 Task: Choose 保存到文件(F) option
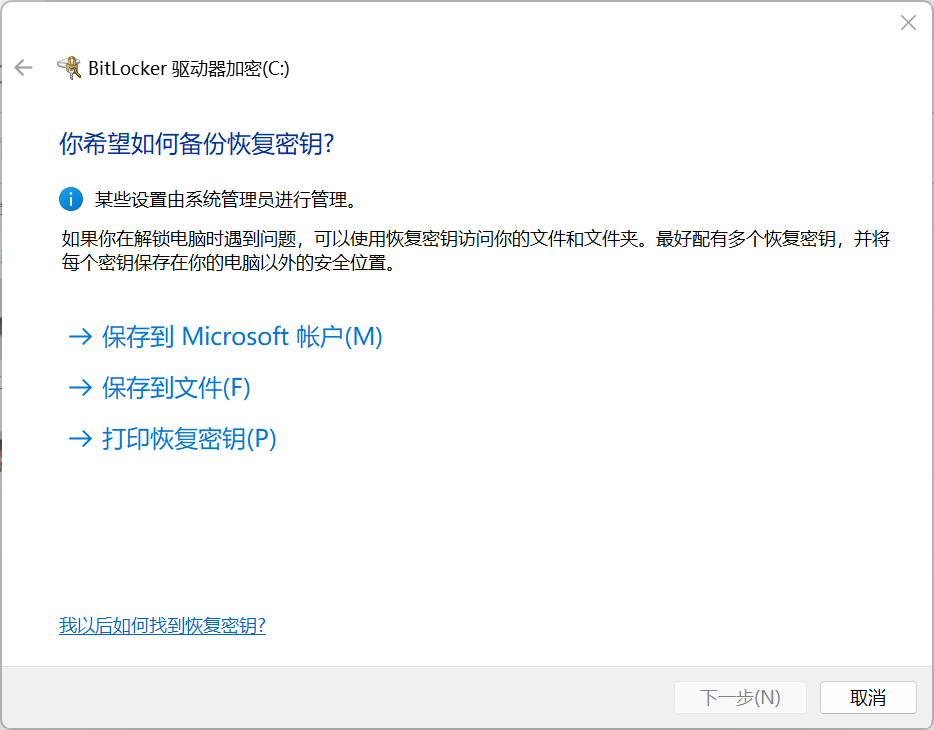tap(159, 388)
